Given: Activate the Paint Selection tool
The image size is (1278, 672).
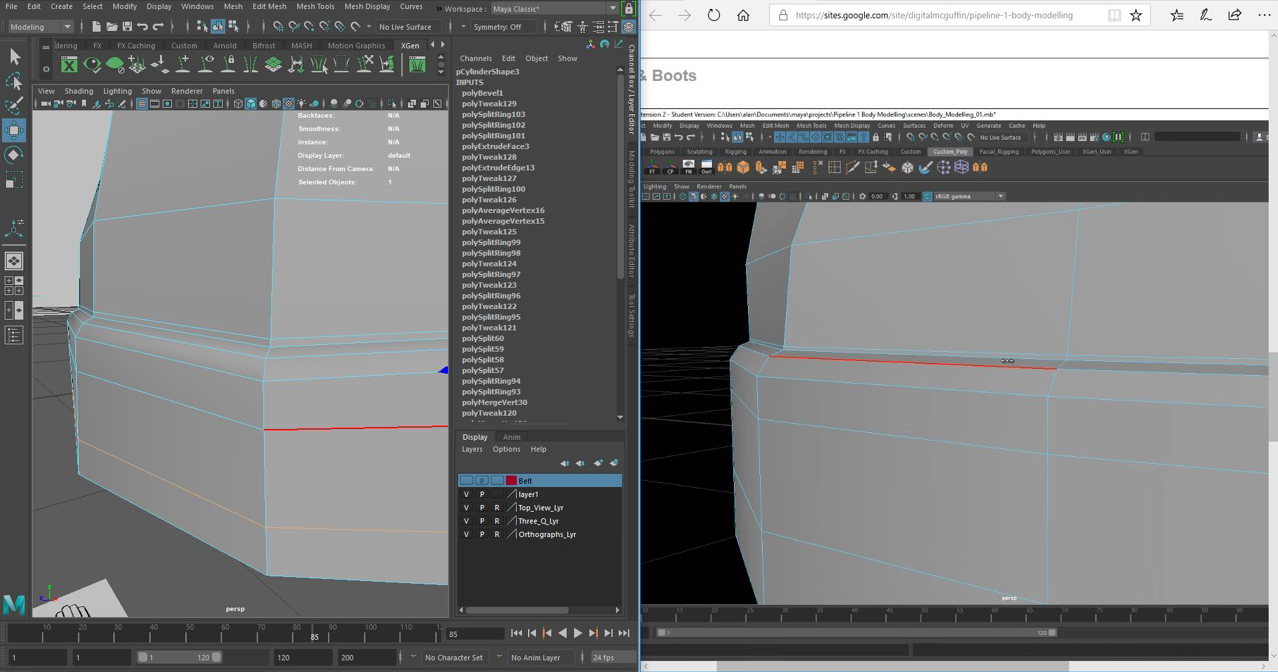Looking at the screenshot, I should pos(14,105).
